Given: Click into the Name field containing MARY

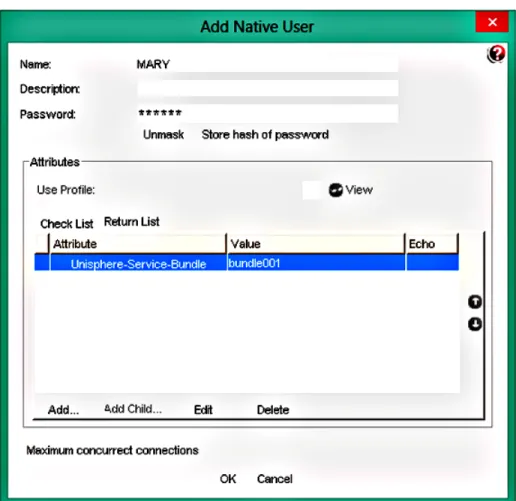Looking at the screenshot, I should pos(267,64).
